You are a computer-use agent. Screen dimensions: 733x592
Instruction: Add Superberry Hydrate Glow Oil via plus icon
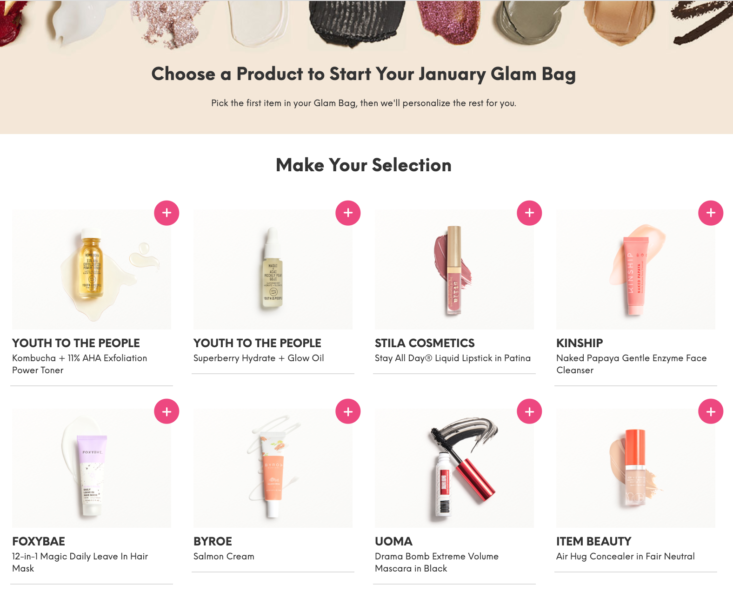click(x=348, y=213)
